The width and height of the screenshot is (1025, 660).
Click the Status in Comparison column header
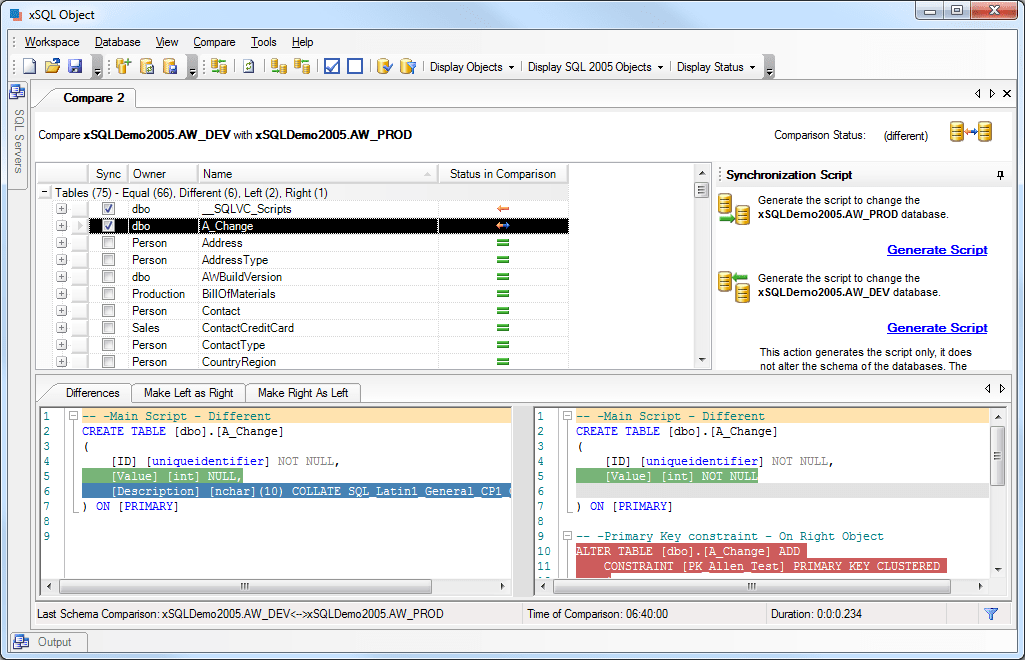click(x=503, y=174)
